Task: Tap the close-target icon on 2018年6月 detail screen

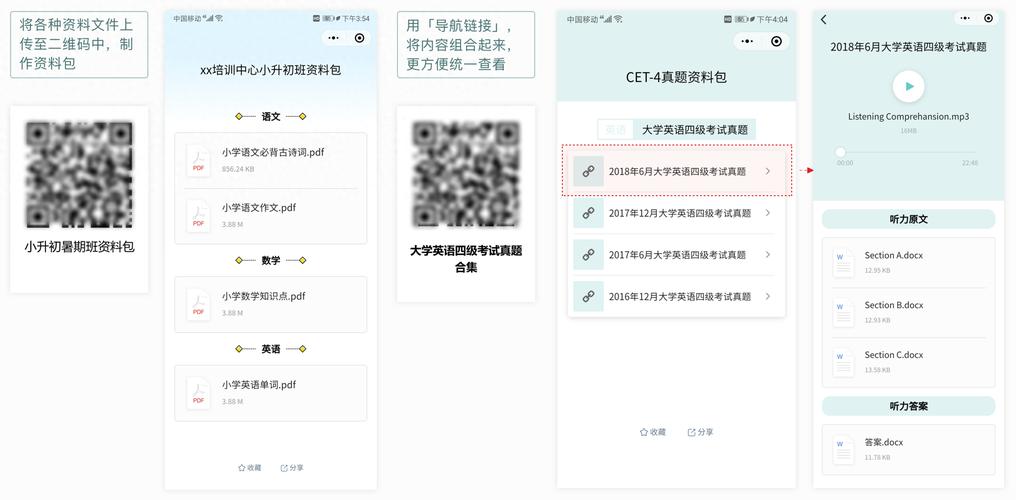Action: [988, 19]
